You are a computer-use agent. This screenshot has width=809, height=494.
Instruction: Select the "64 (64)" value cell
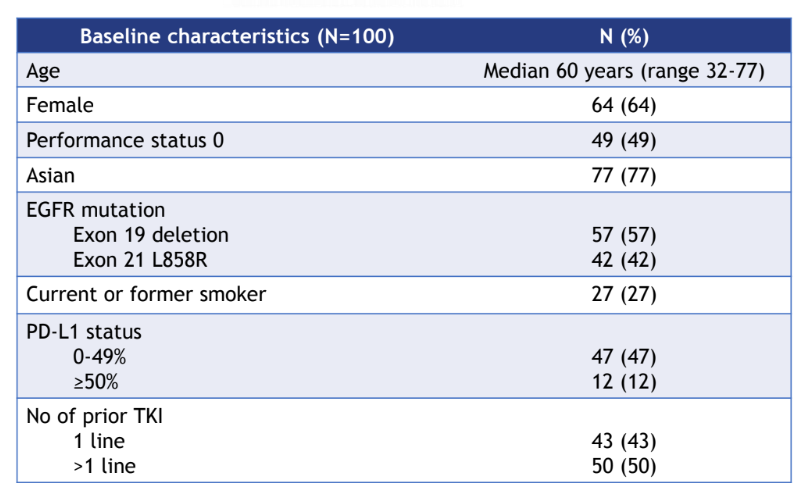point(624,106)
